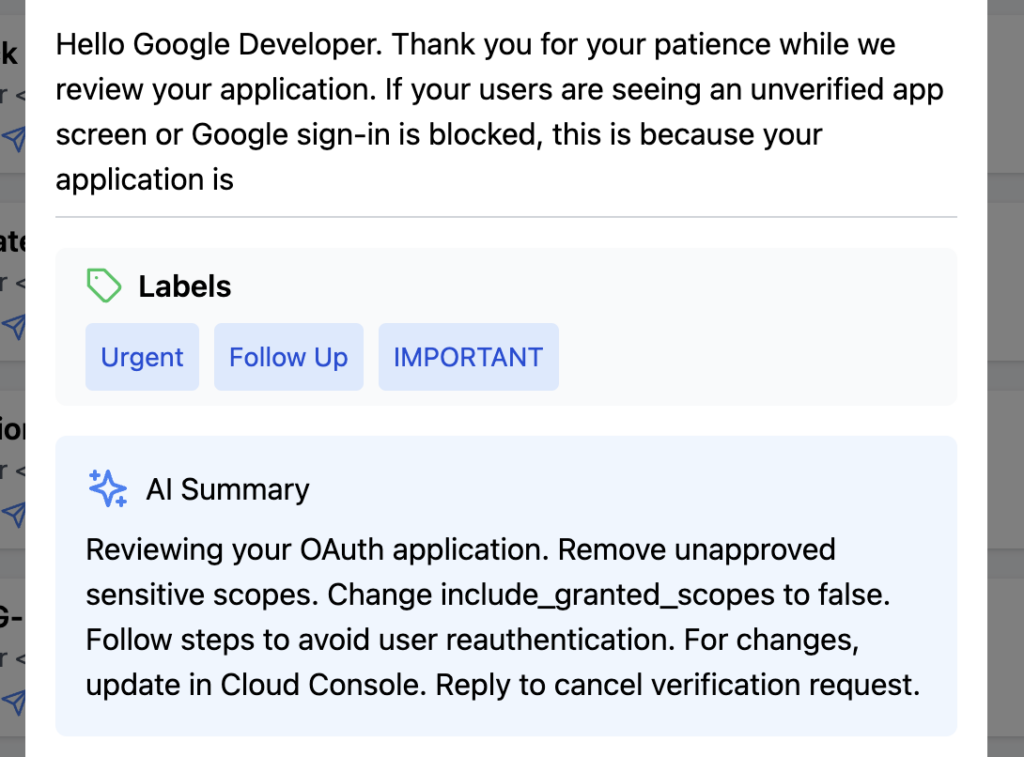1024x757 pixels.
Task: Click the paper plane icon under the 'ate' row
Action: (x=14, y=327)
